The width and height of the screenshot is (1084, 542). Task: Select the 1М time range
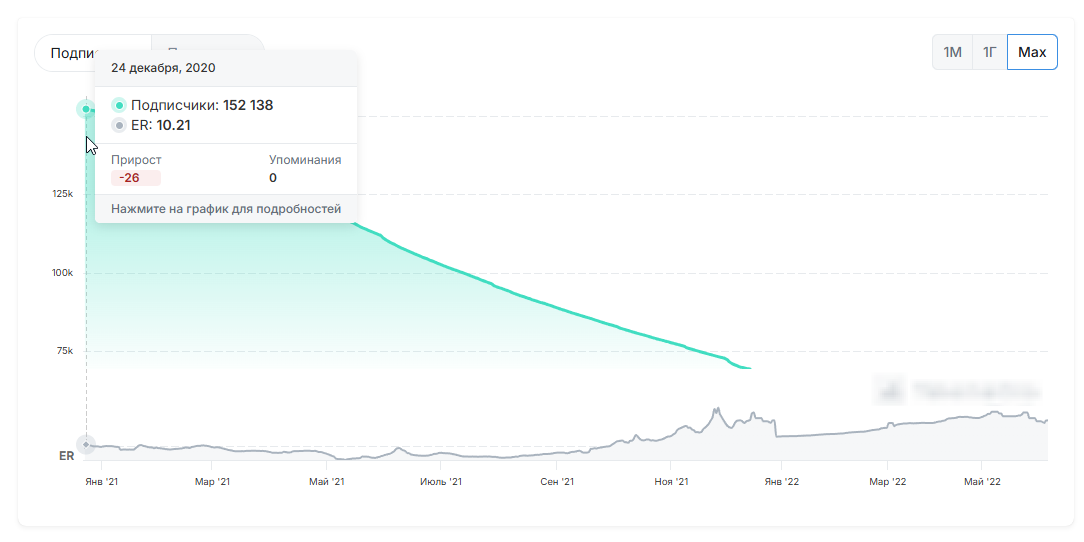point(952,52)
